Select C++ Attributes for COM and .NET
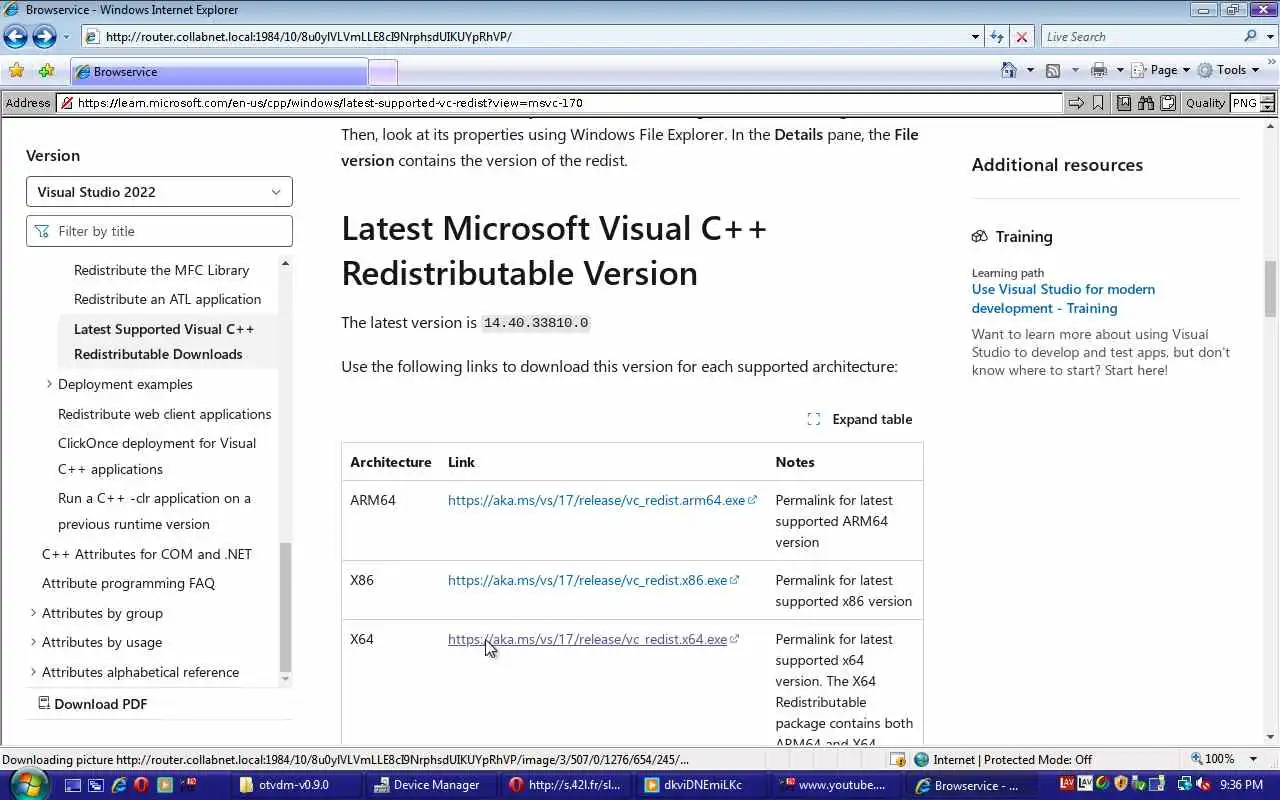Image resolution: width=1280 pixels, height=800 pixels. [x=147, y=554]
